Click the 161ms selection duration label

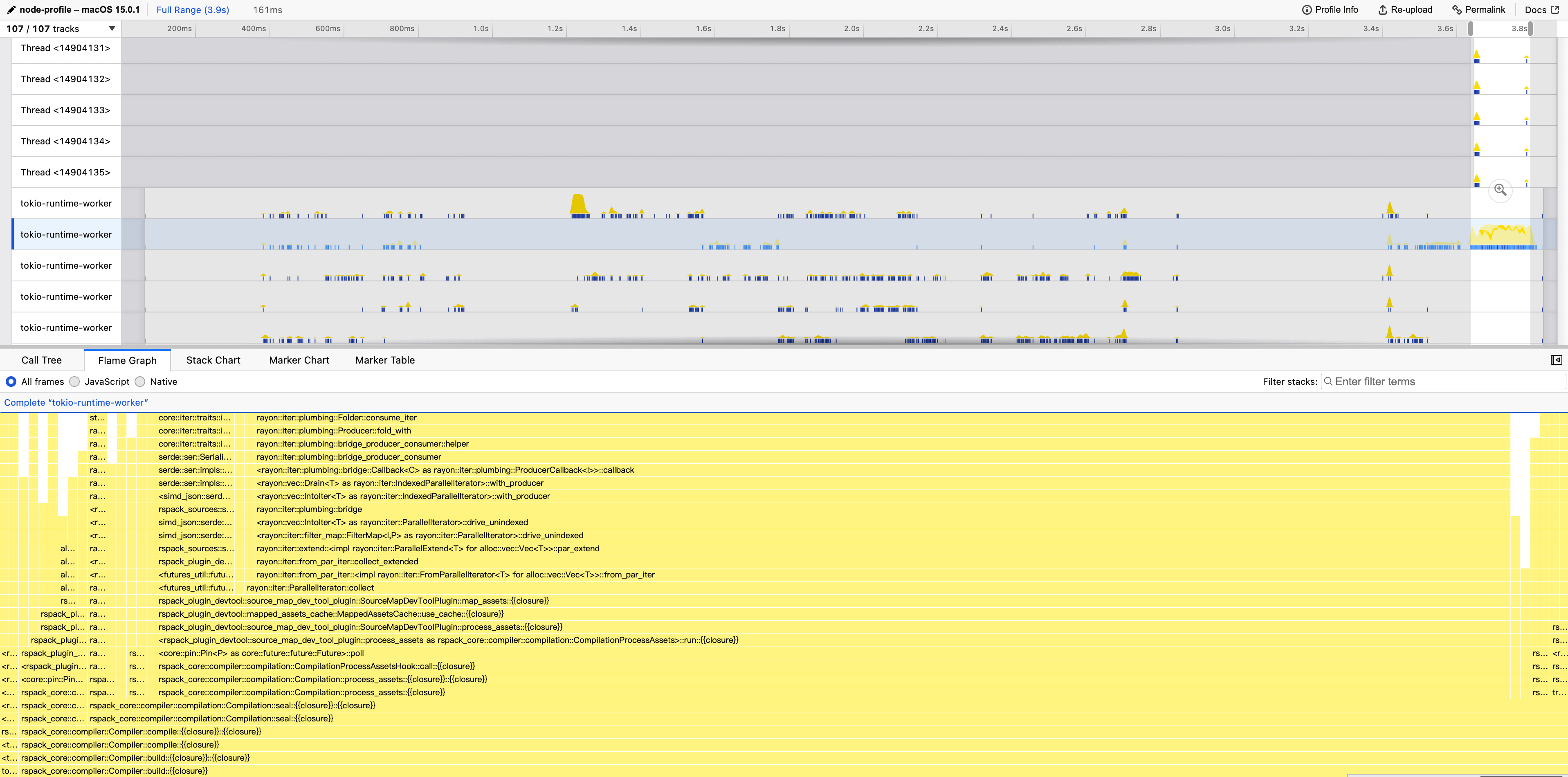(267, 10)
